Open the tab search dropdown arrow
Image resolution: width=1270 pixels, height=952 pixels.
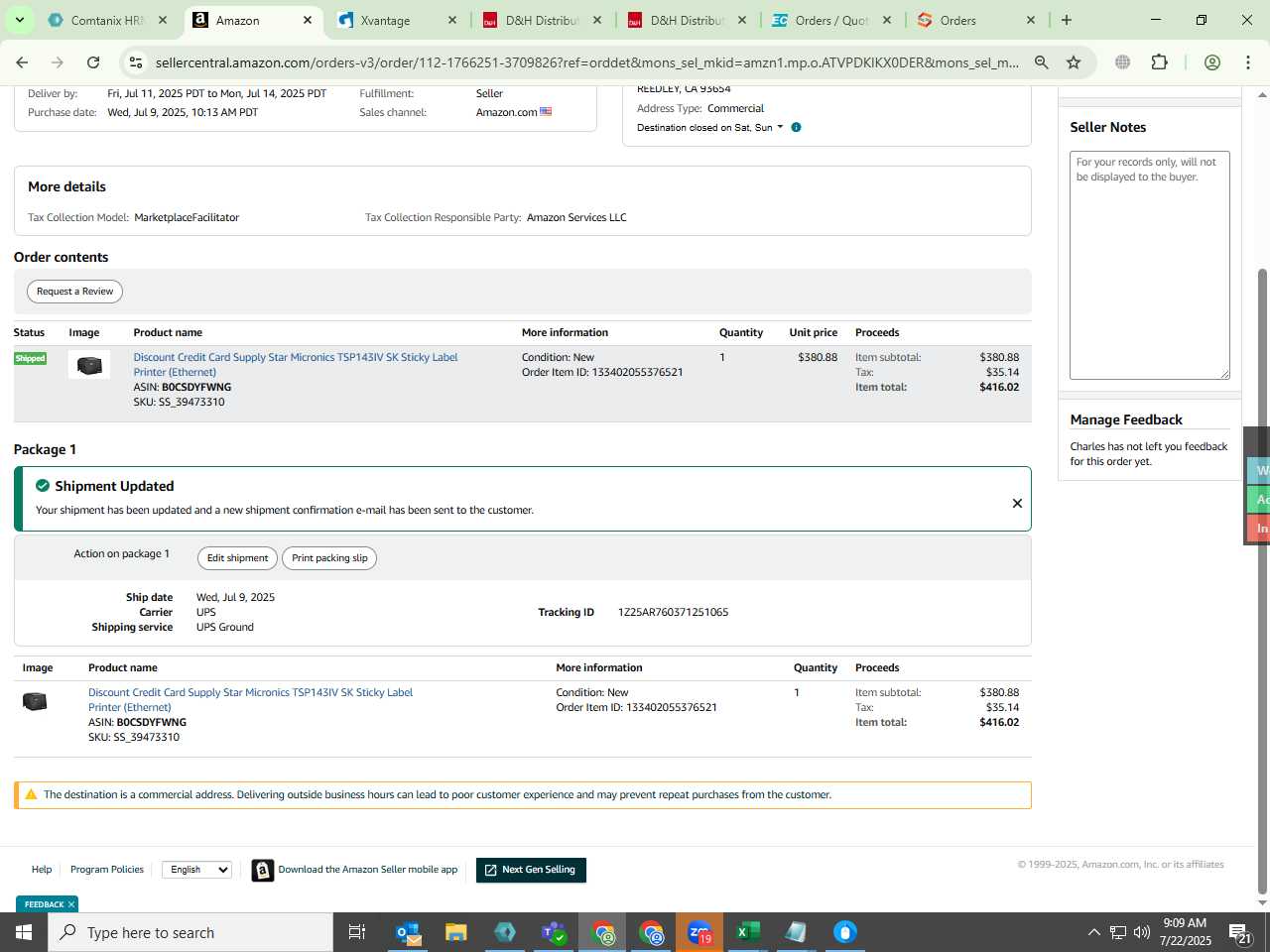19,20
